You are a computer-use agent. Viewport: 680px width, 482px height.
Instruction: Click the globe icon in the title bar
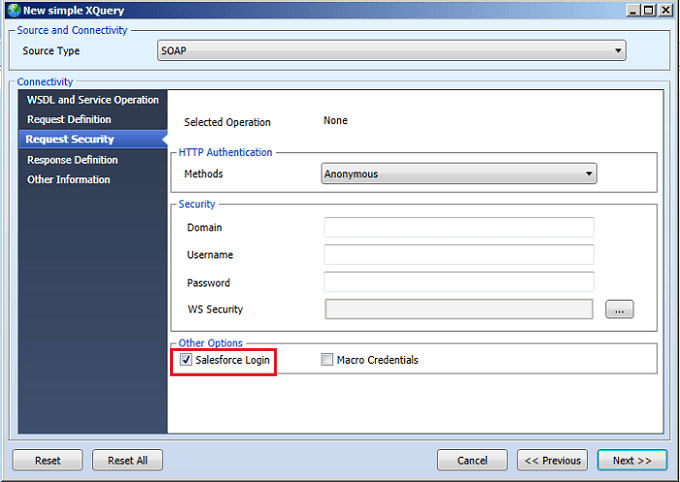[x=14, y=10]
